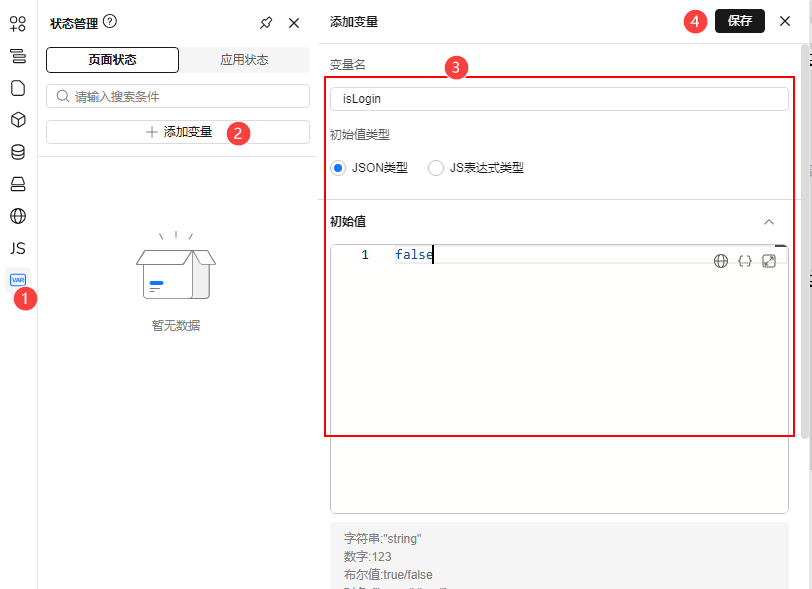Image resolution: width=812 pixels, height=589 pixels.
Task: Open the outline tree icon in sidebar
Action: pos(18,56)
